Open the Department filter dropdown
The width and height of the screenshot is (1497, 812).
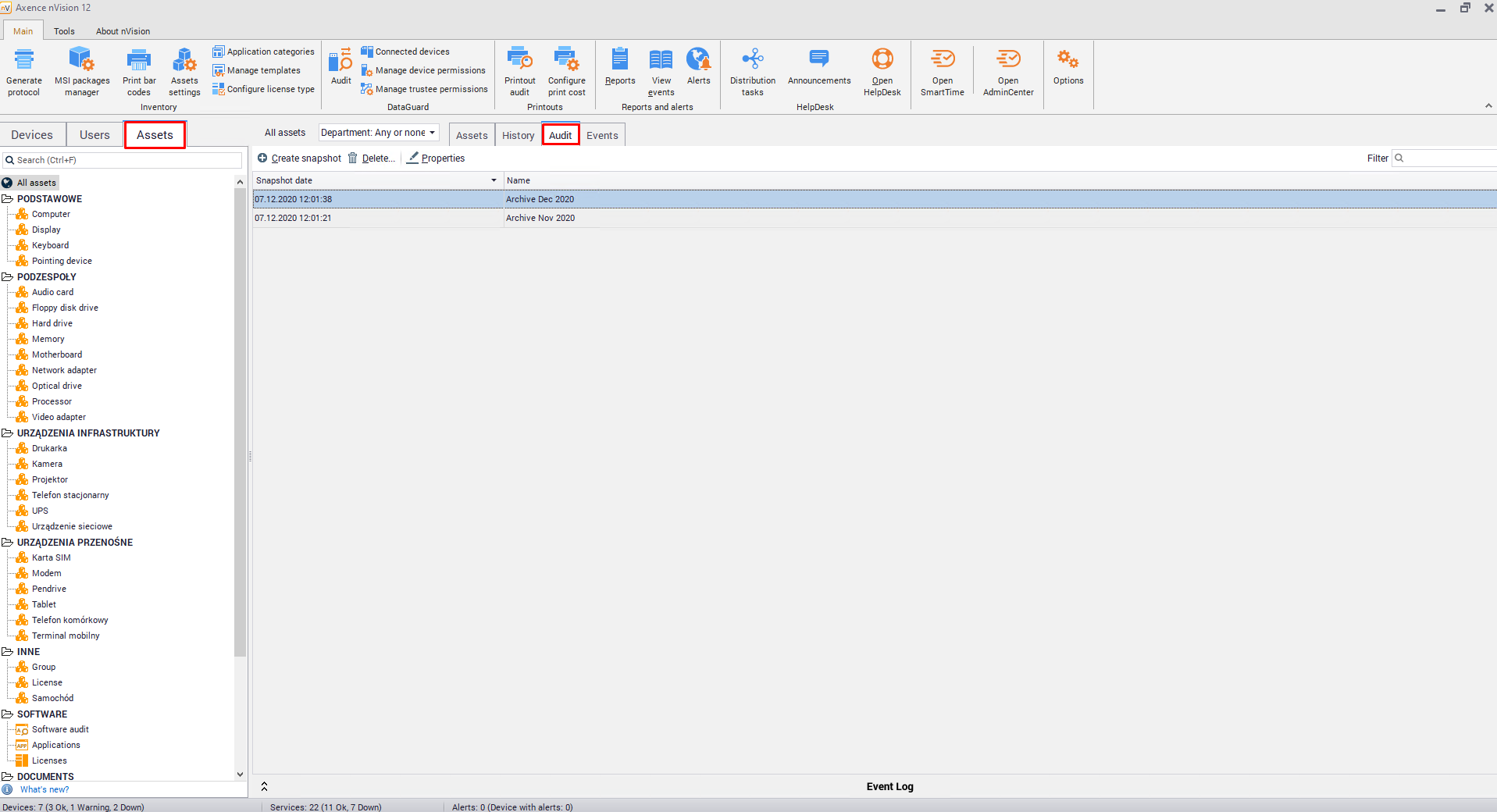[x=379, y=133]
